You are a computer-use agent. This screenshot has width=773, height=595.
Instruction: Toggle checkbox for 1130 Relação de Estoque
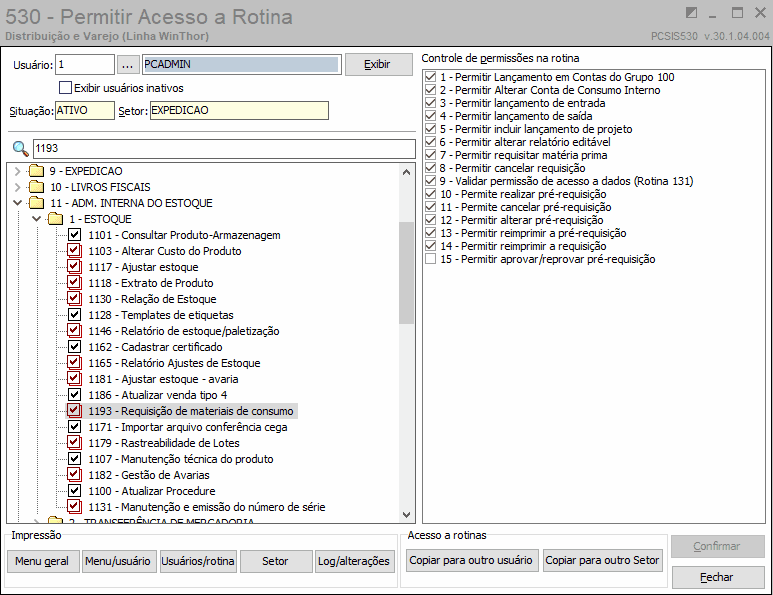click(x=74, y=298)
